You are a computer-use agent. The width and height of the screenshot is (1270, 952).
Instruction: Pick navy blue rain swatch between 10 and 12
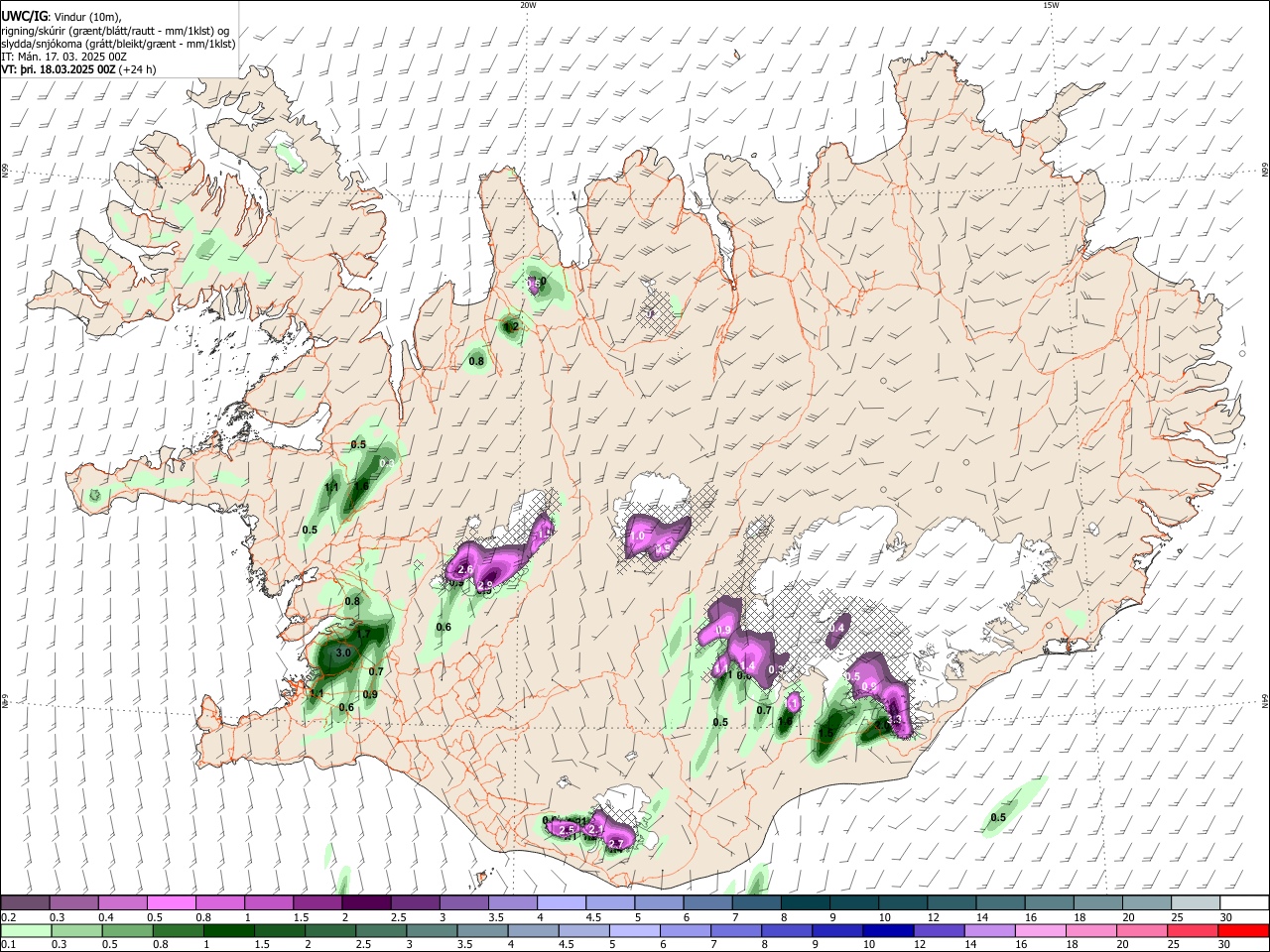(887, 930)
